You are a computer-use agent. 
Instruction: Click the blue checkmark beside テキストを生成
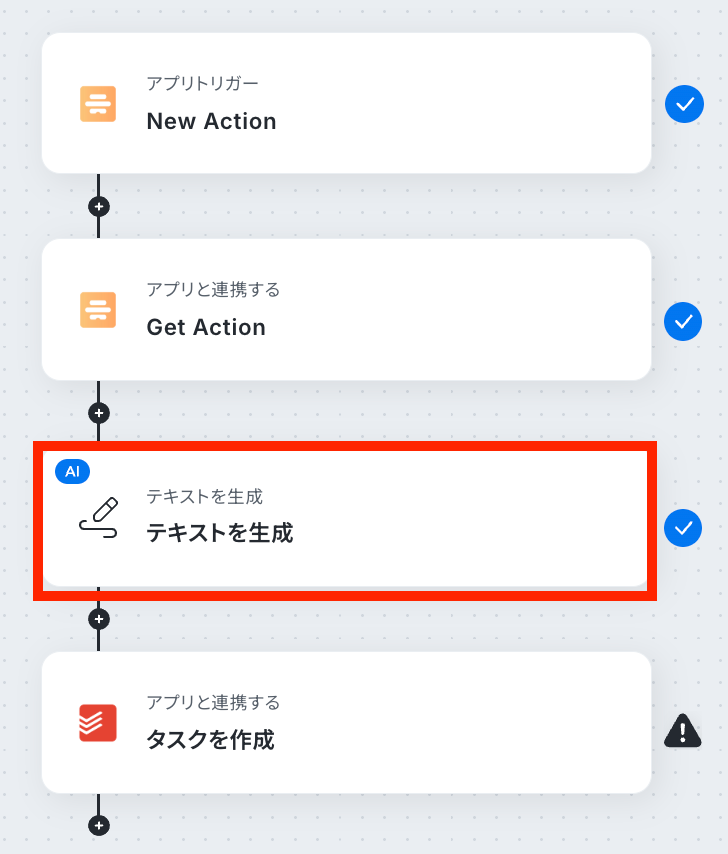click(x=683, y=528)
